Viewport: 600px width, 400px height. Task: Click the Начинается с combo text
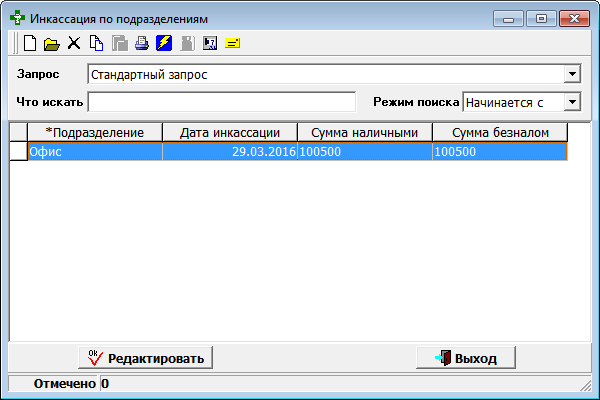[504, 103]
